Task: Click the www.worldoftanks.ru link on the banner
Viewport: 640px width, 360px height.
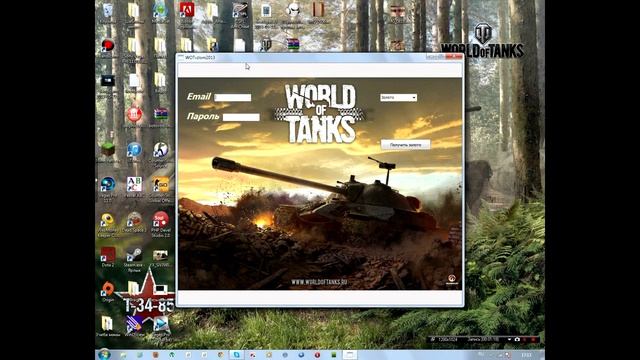Action: (319, 282)
